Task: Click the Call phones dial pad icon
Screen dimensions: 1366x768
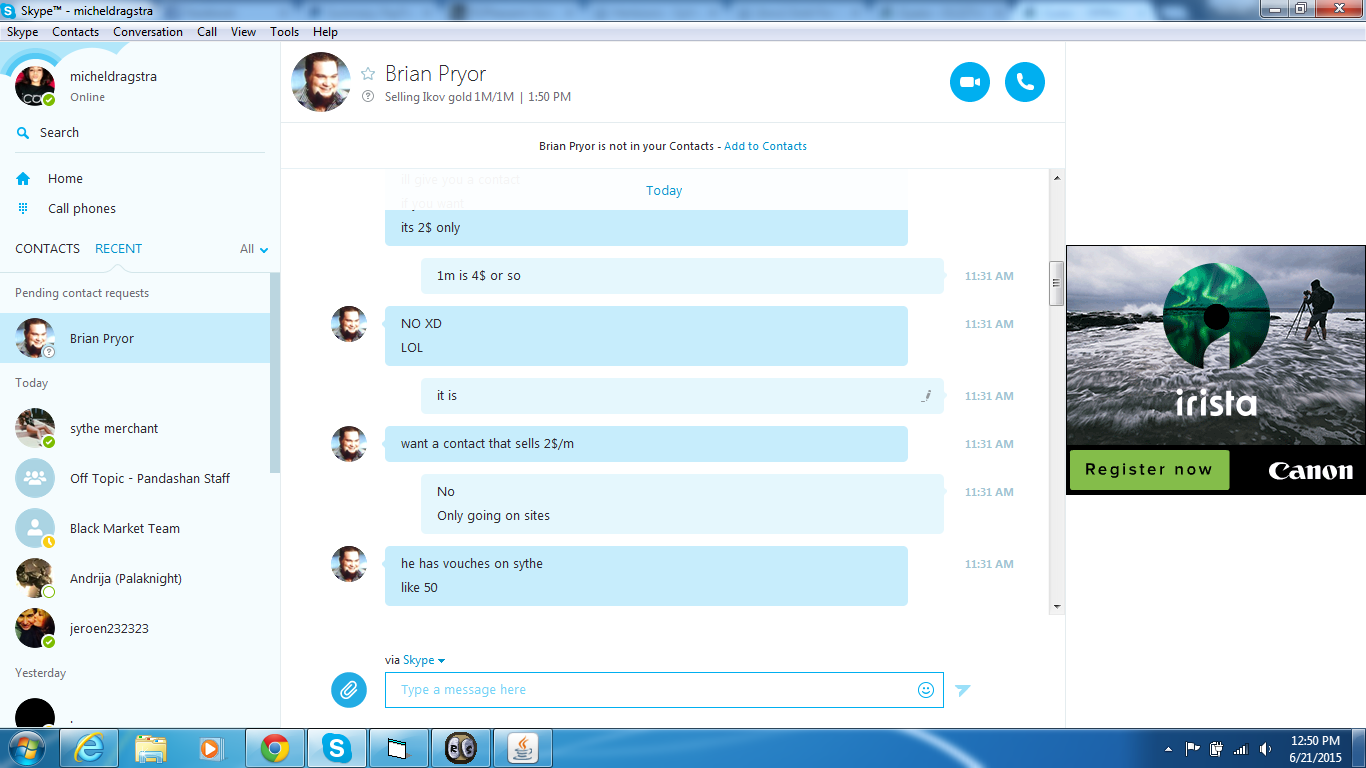Action: 23,208
